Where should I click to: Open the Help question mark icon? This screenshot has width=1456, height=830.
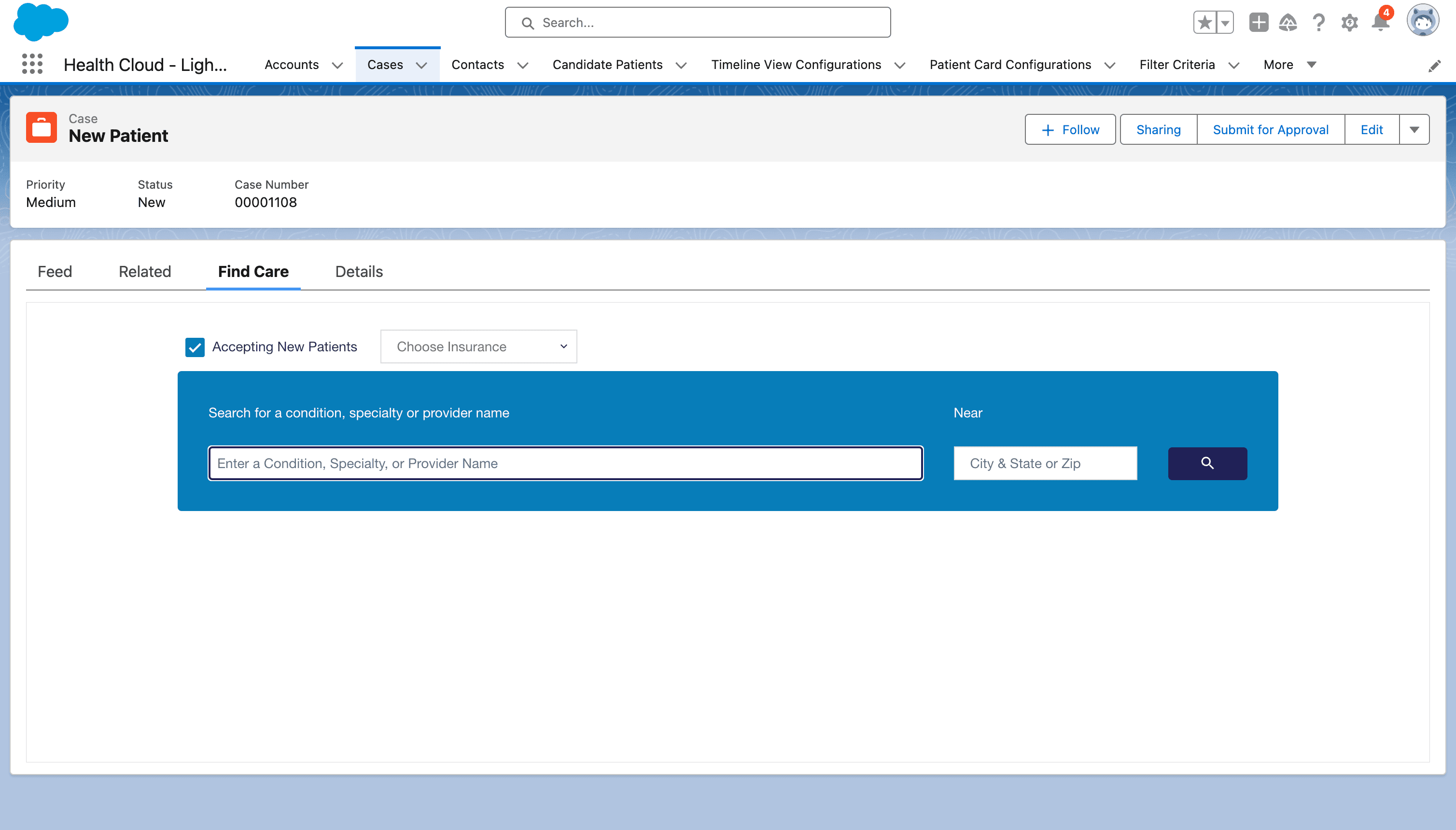click(1318, 23)
